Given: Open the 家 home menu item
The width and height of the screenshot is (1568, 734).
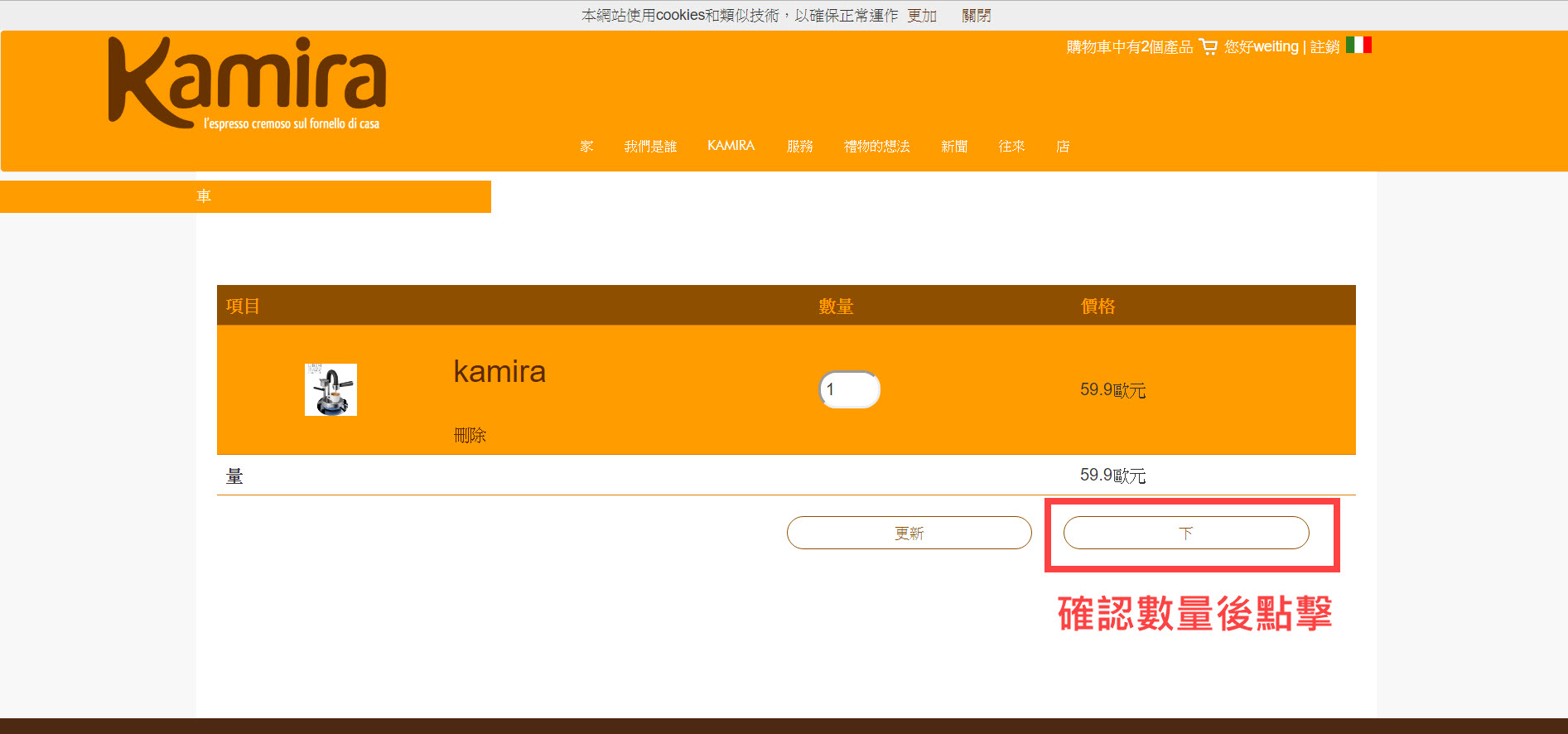Looking at the screenshot, I should coord(586,147).
